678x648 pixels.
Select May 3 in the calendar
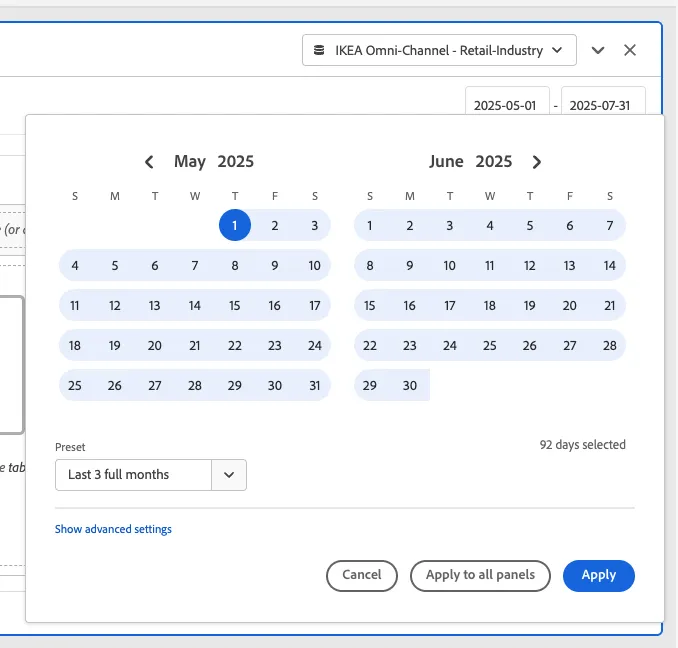coord(315,225)
